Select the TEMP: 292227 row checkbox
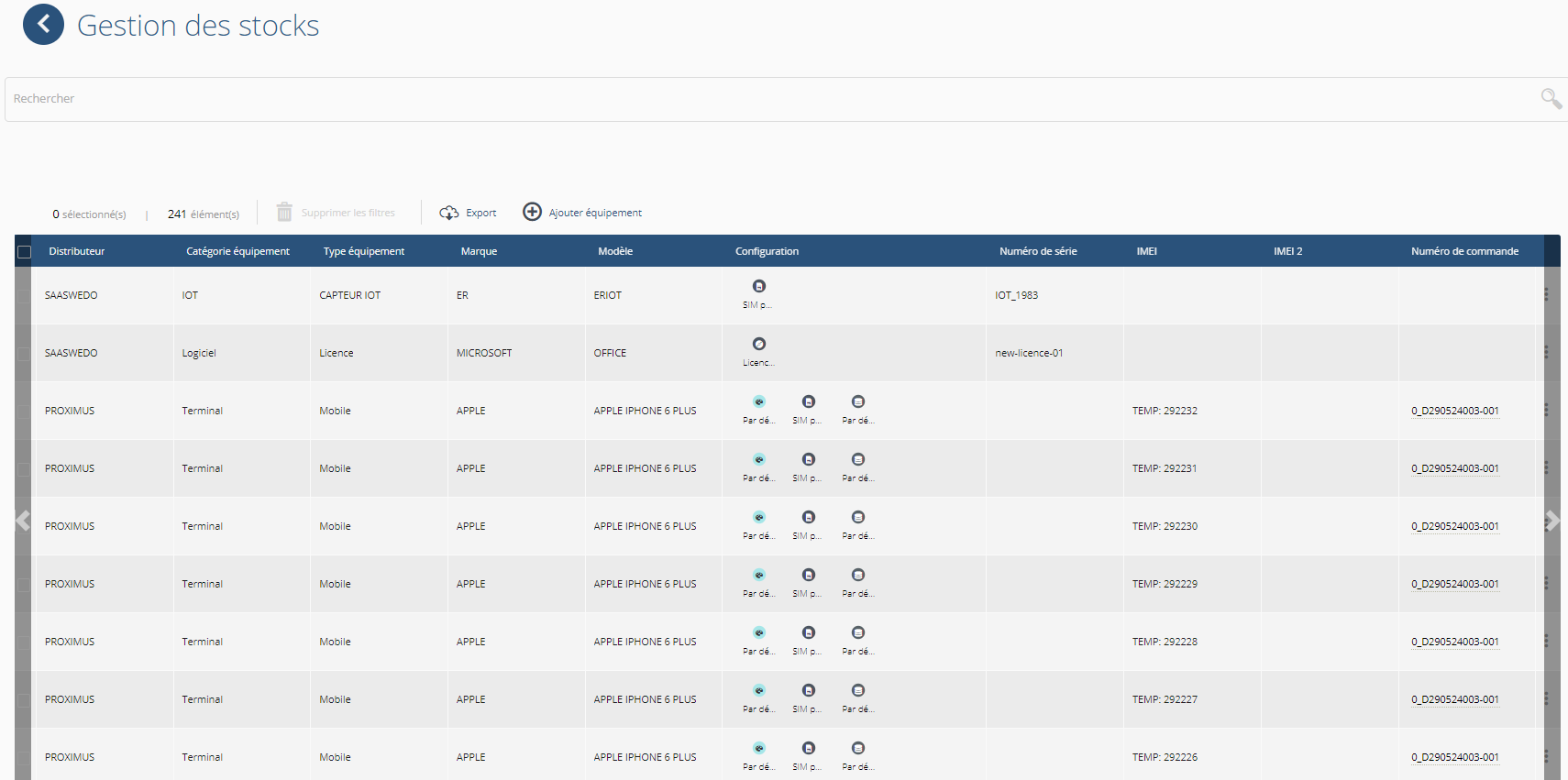The image size is (1568, 780). click(24, 699)
